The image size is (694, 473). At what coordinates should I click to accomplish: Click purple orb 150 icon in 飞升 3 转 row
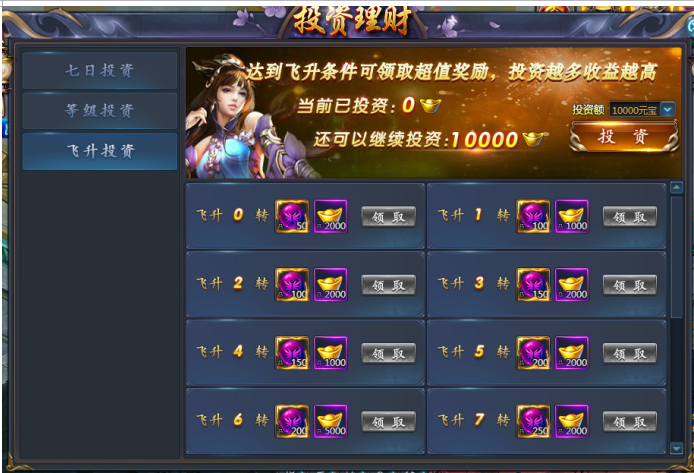coord(533,285)
